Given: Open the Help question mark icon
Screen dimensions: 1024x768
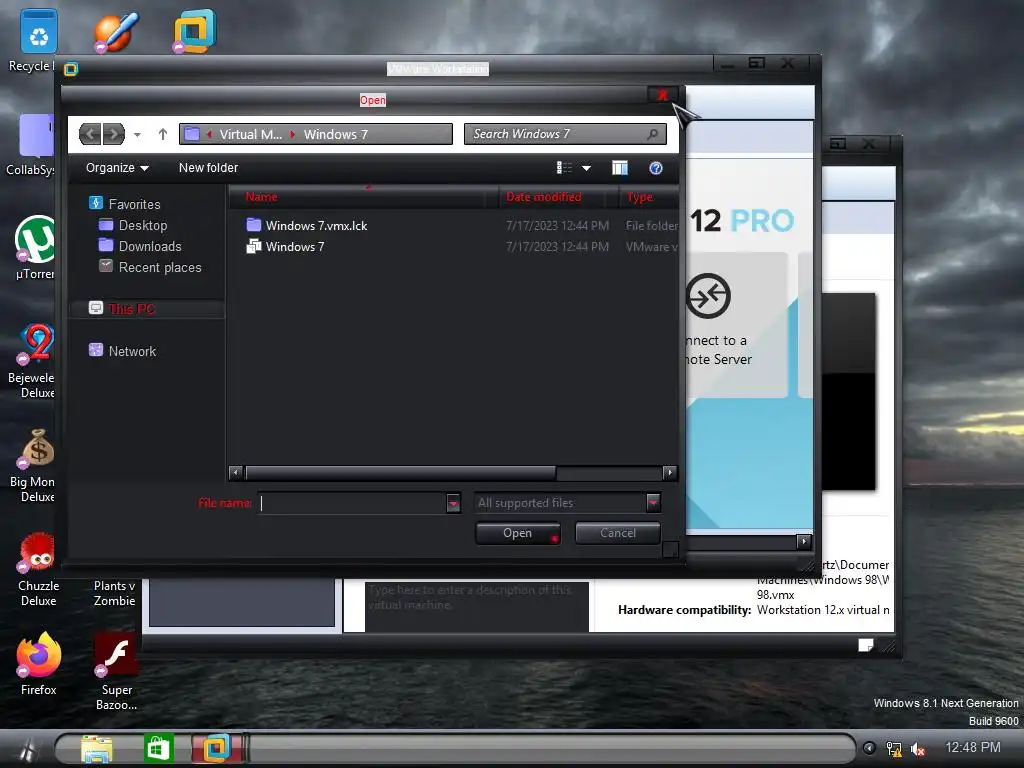Looking at the screenshot, I should tap(656, 168).
